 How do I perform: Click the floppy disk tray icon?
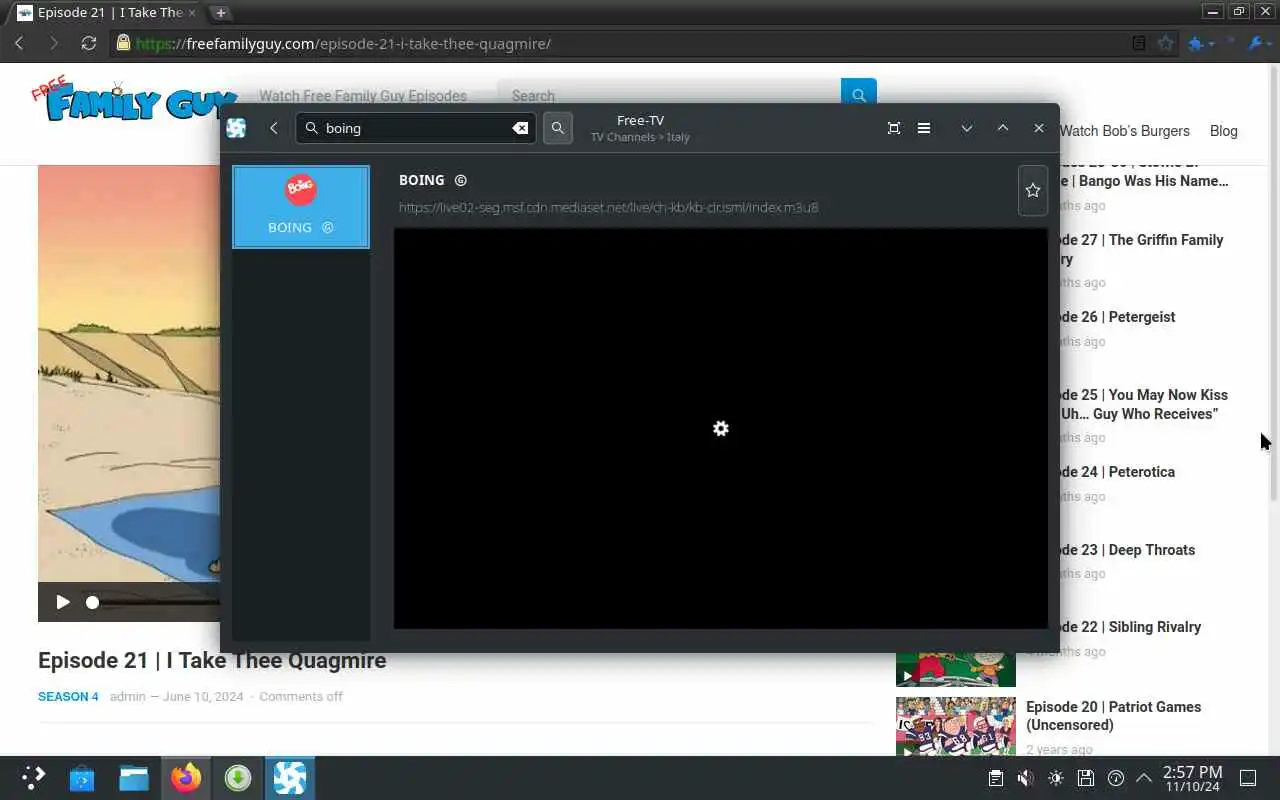1085,778
